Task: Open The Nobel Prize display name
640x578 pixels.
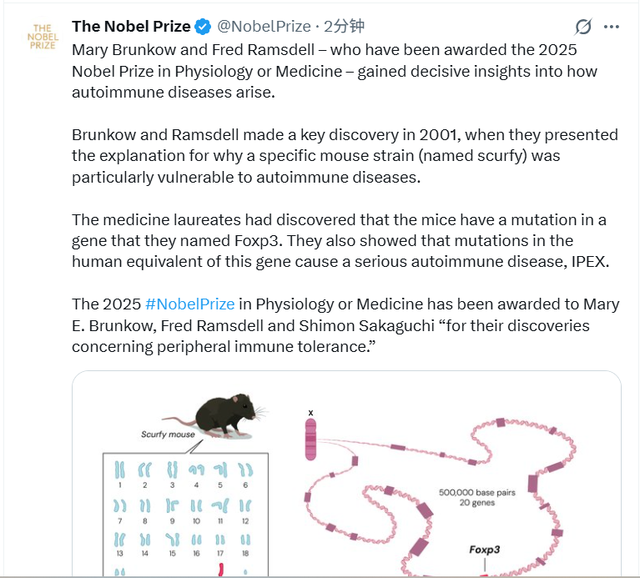Action: coord(130,26)
